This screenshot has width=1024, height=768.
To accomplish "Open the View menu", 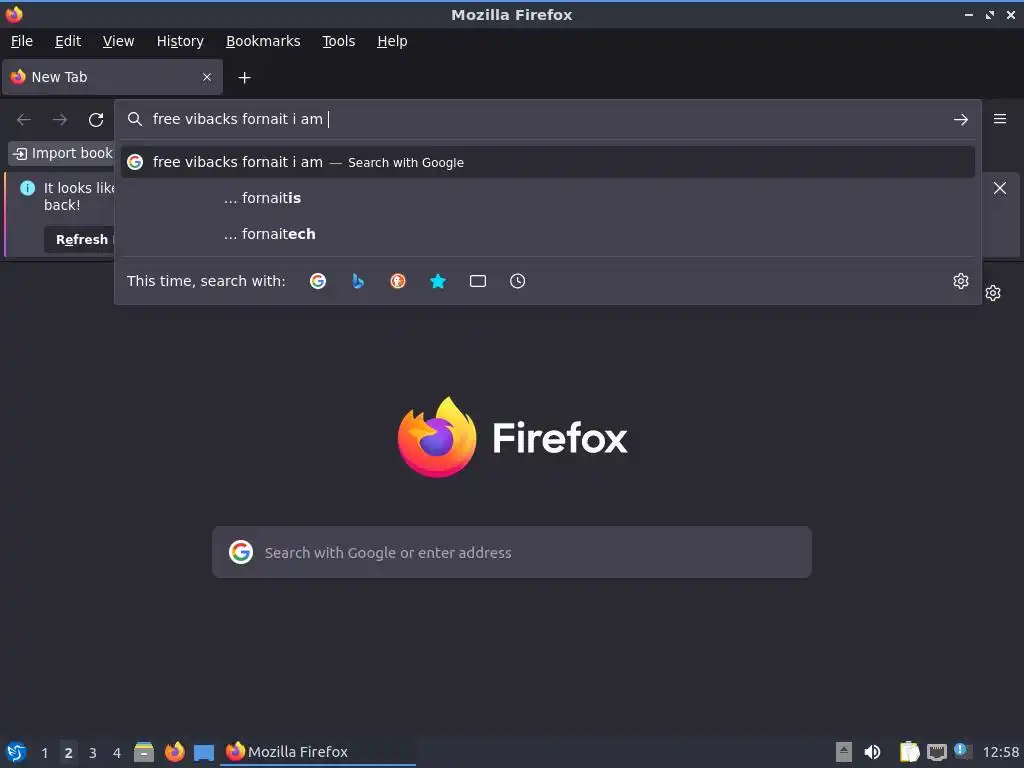I will click(x=118, y=41).
